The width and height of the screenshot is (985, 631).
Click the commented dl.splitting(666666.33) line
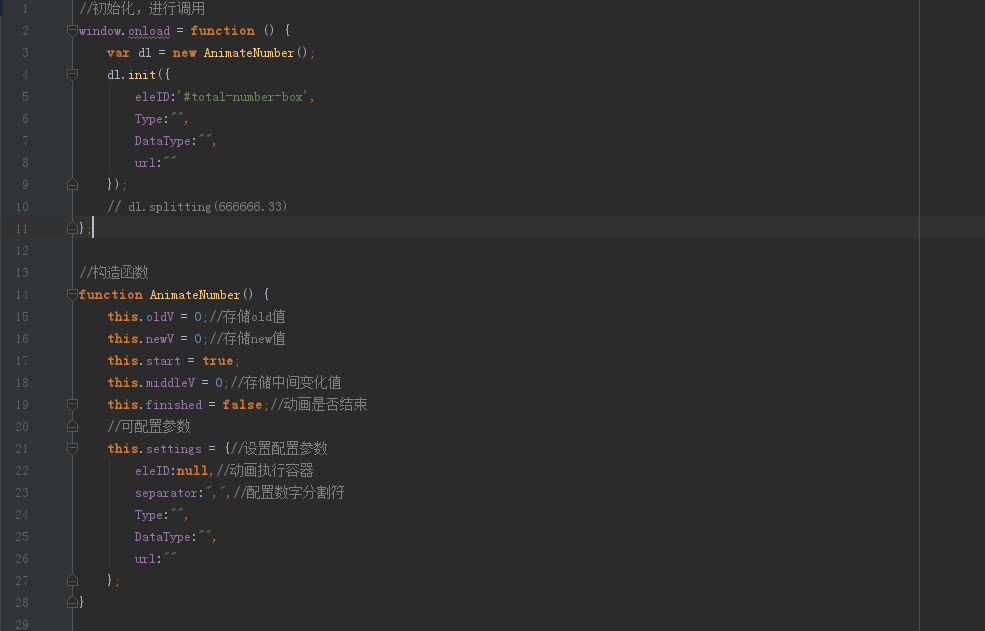coord(197,206)
